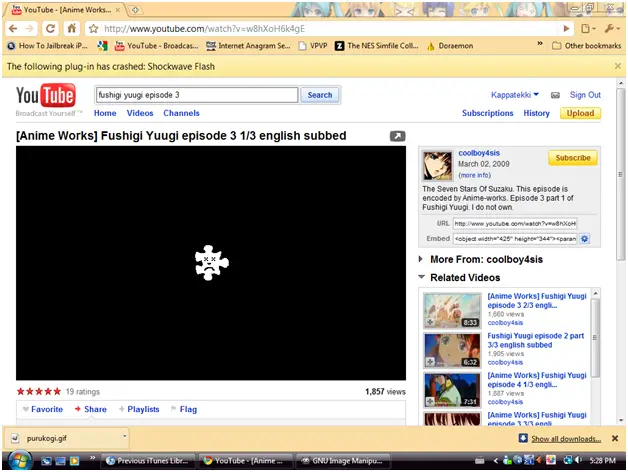Open the episode 3 2/3 related video thumbnail
Image resolution: width=628 pixels, height=472 pixels.
point(452,311)
